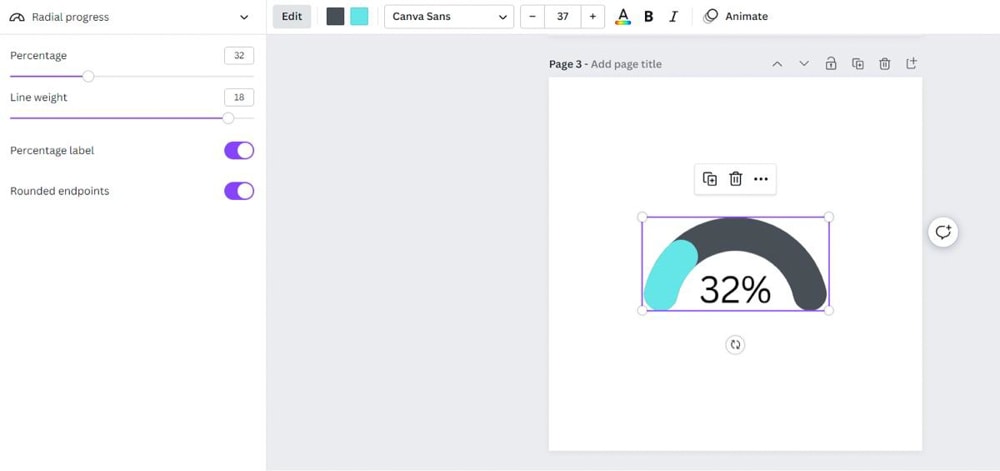Turn off the Rounded endpoints toggle

(239, 191)
